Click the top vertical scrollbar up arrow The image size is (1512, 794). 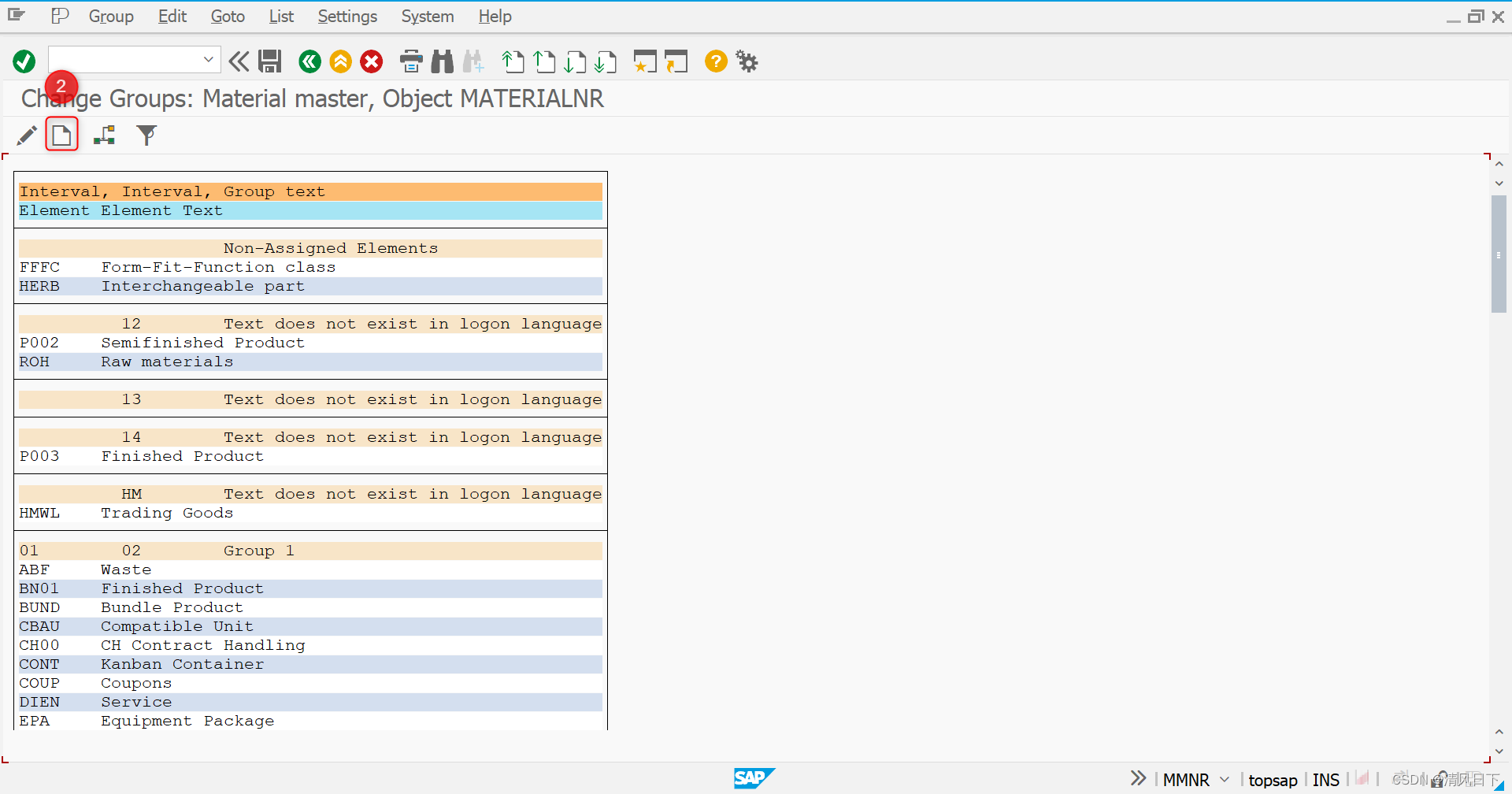1499,164
